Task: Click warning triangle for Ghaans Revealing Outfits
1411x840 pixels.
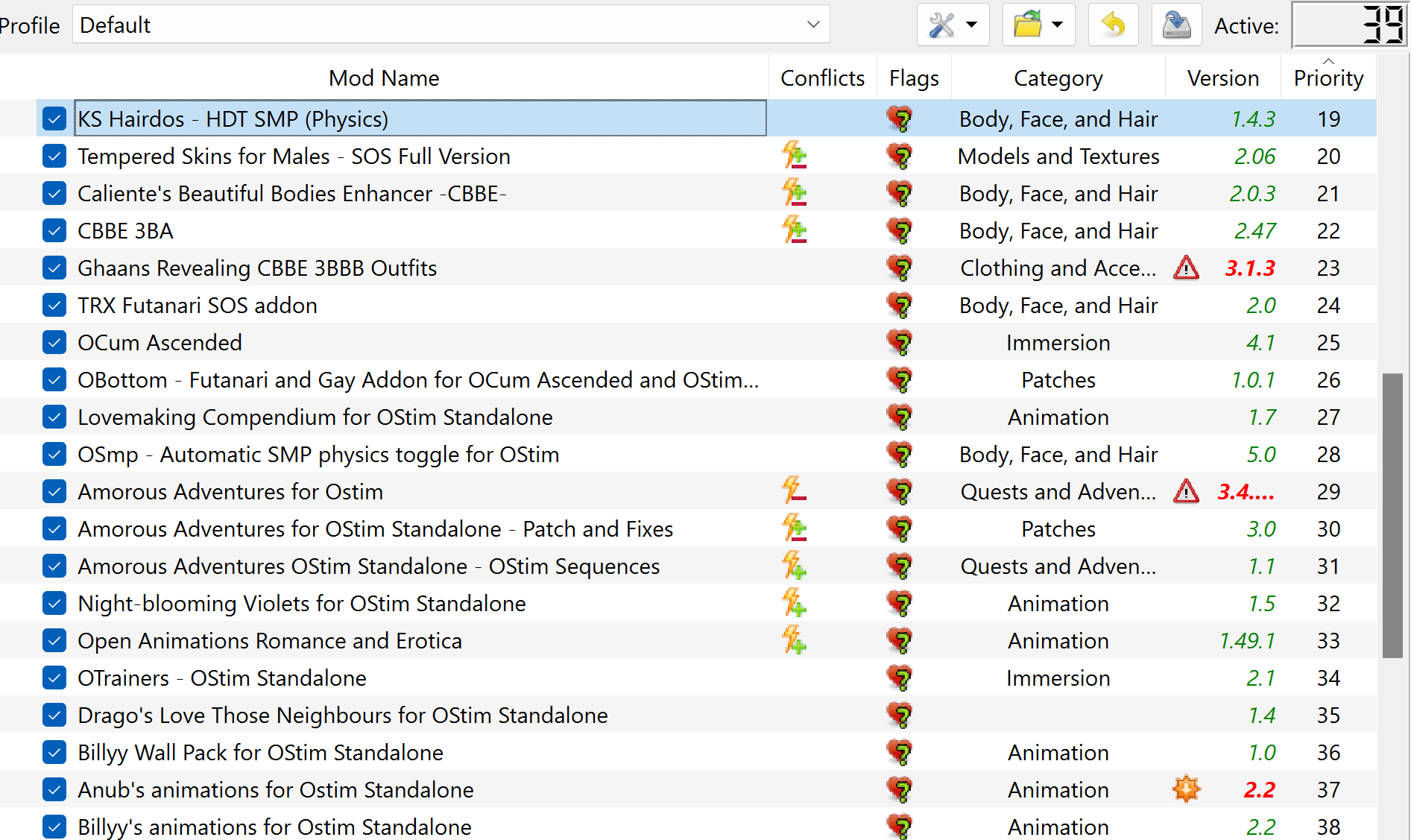Action: pos(1186,268)
